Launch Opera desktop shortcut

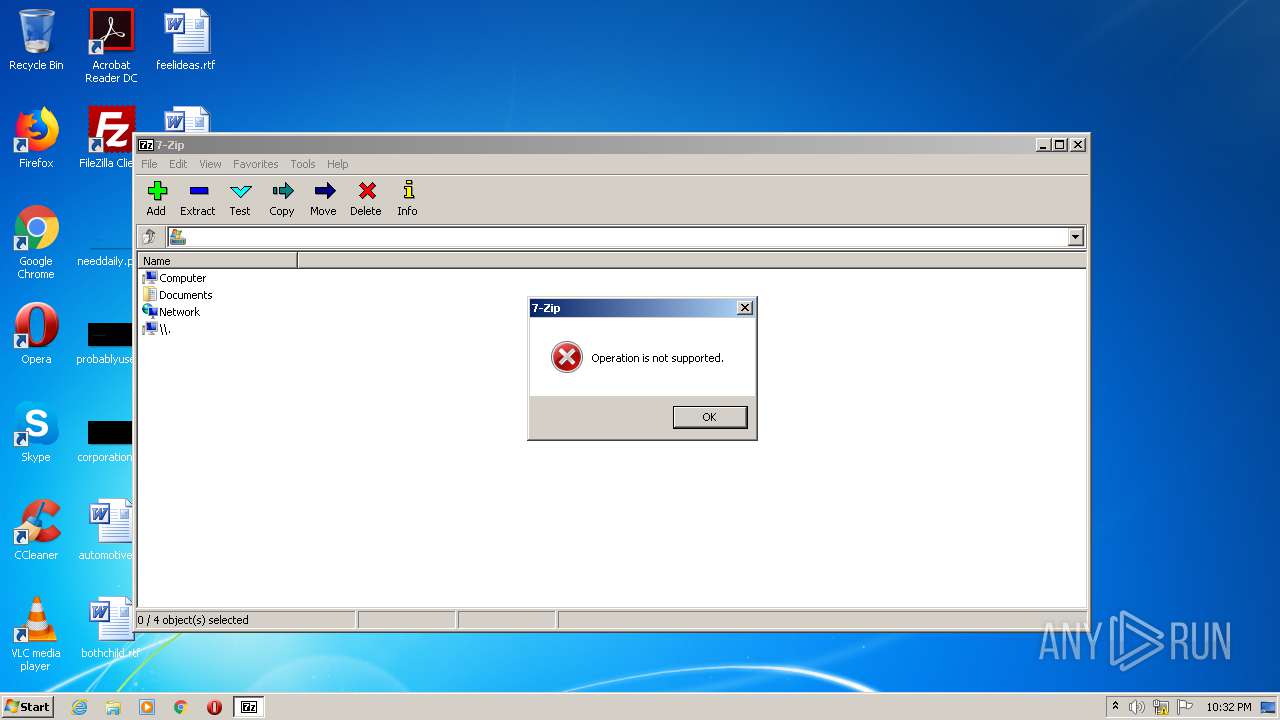pos(36,334)
